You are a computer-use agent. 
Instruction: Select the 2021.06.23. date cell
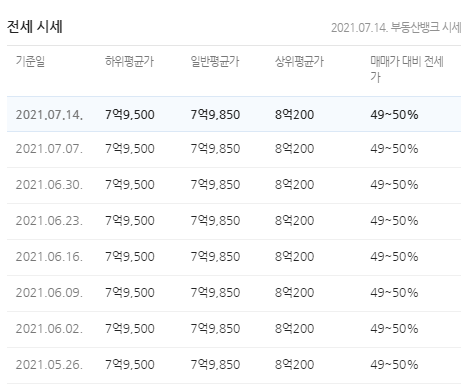click(49, 221)
